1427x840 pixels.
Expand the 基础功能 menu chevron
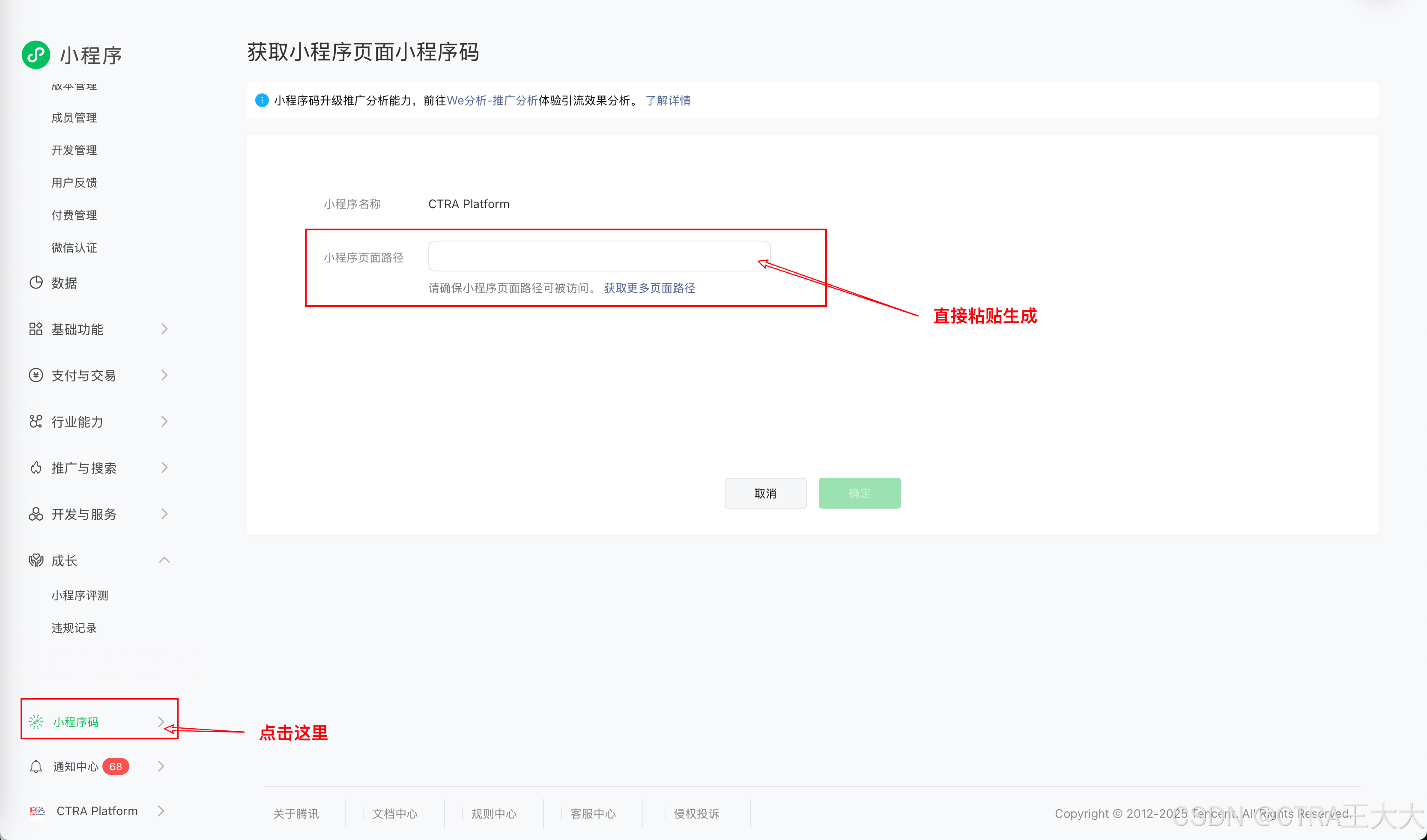pos(164,329)
